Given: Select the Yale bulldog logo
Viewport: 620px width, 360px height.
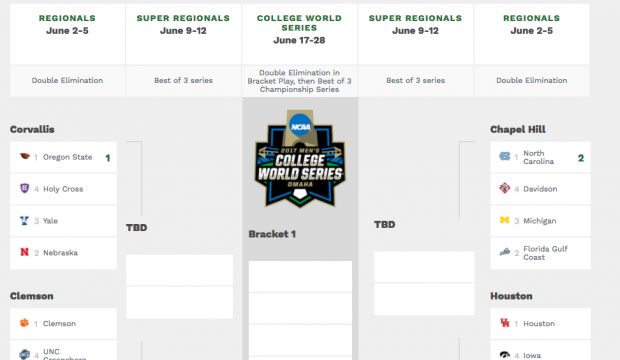Looking at the screenshot, I should 25,220.
